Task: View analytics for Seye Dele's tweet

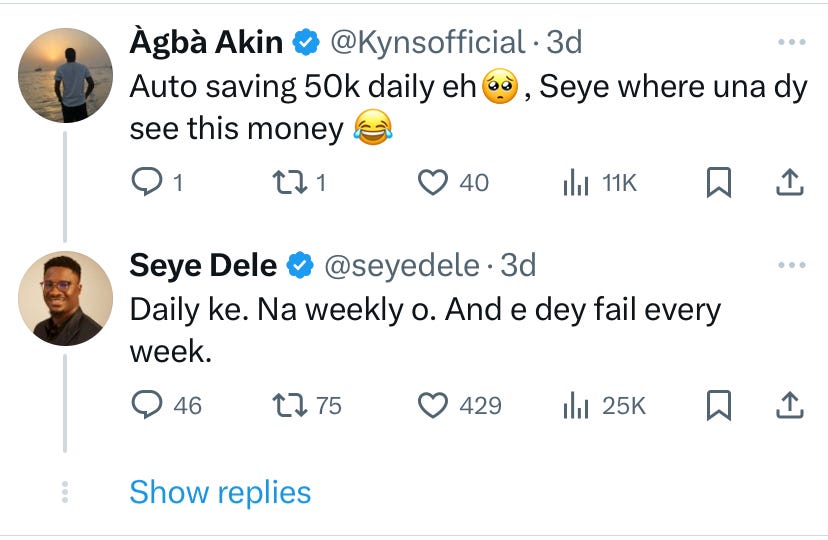Action: point(575,405)
